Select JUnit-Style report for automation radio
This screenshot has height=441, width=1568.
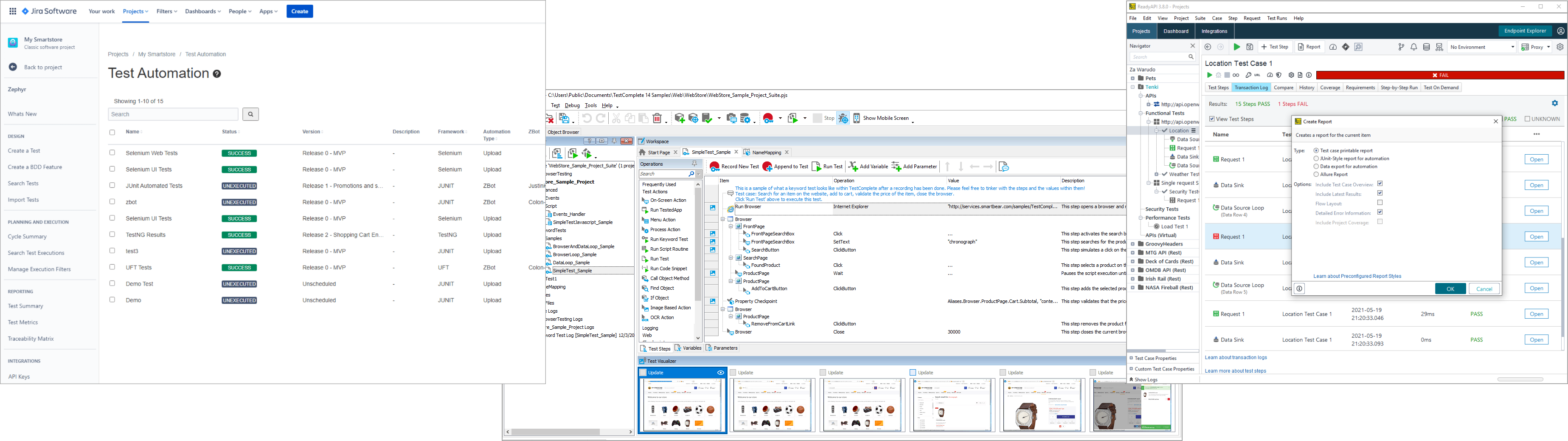[1316, 158]
